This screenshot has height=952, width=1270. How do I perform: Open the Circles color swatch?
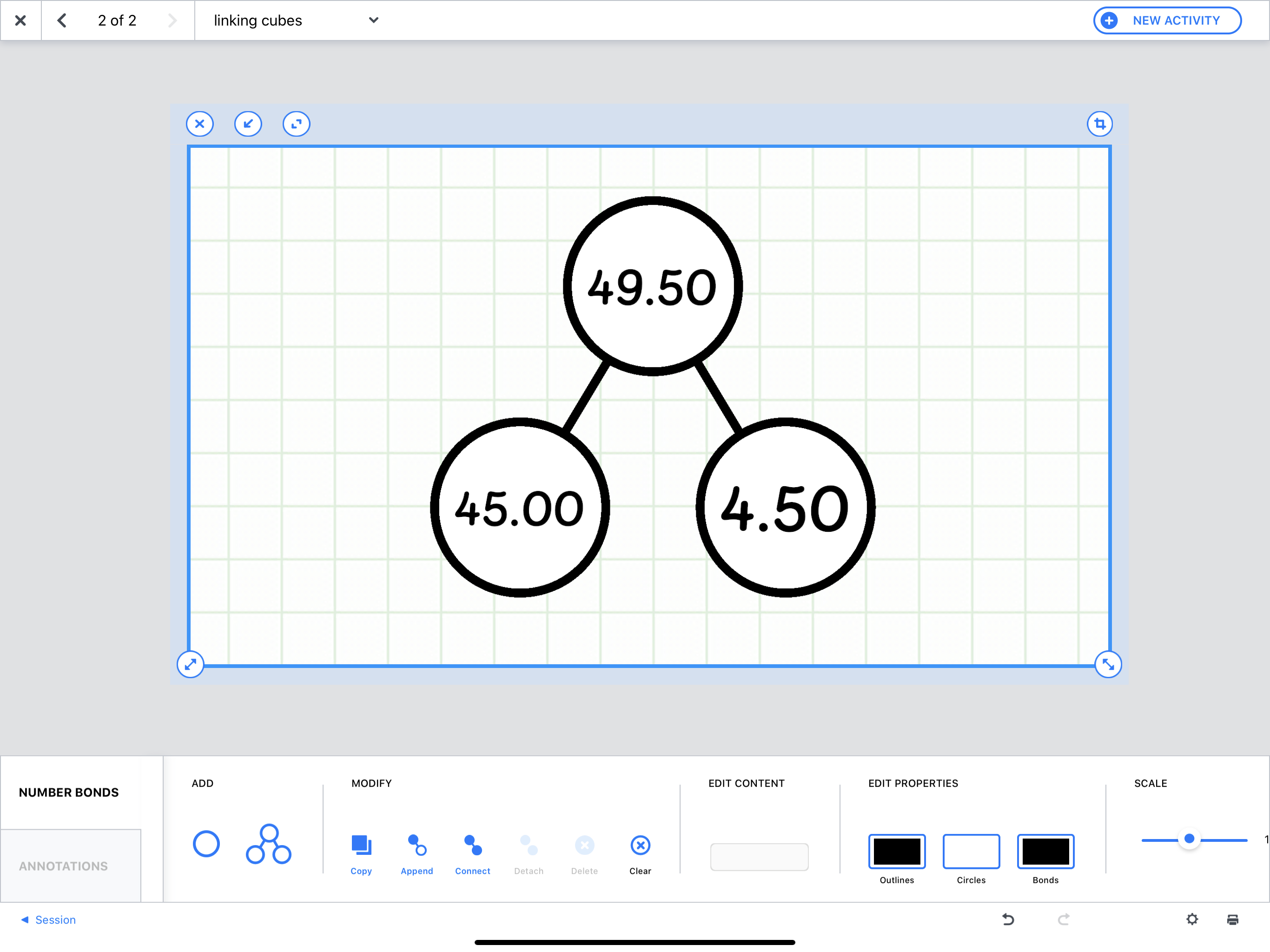971,851
